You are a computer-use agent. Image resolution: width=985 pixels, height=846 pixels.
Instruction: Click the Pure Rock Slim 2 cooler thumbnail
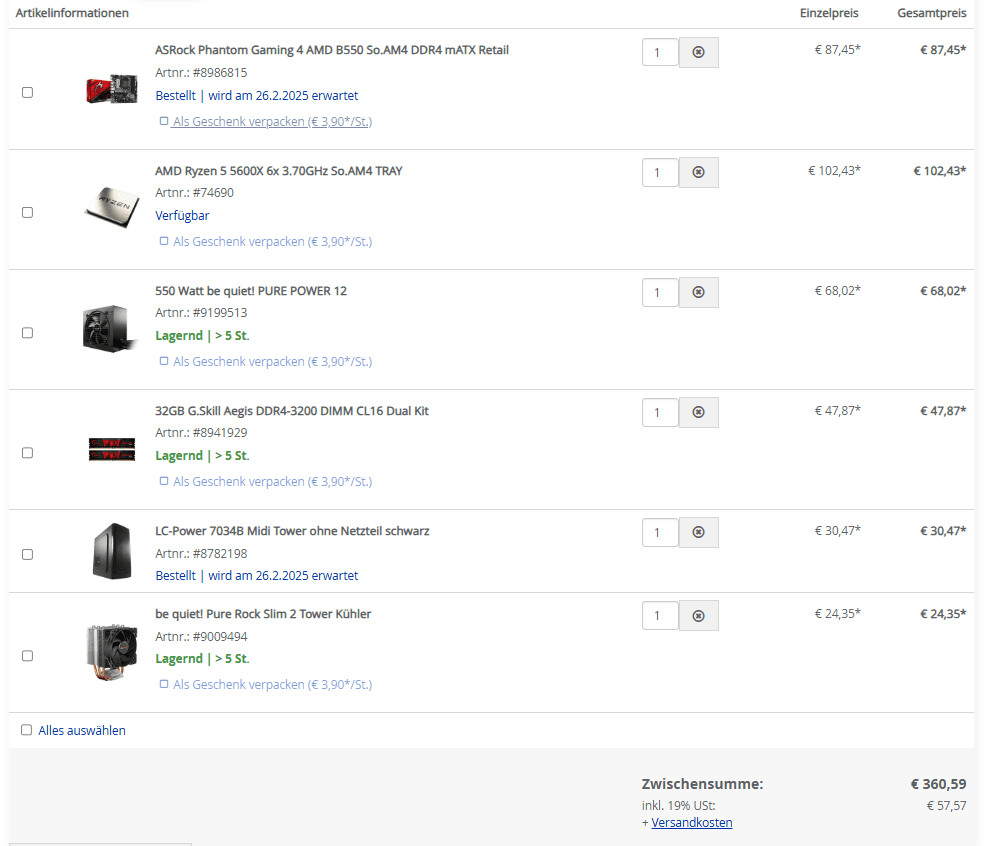(112, 652)
